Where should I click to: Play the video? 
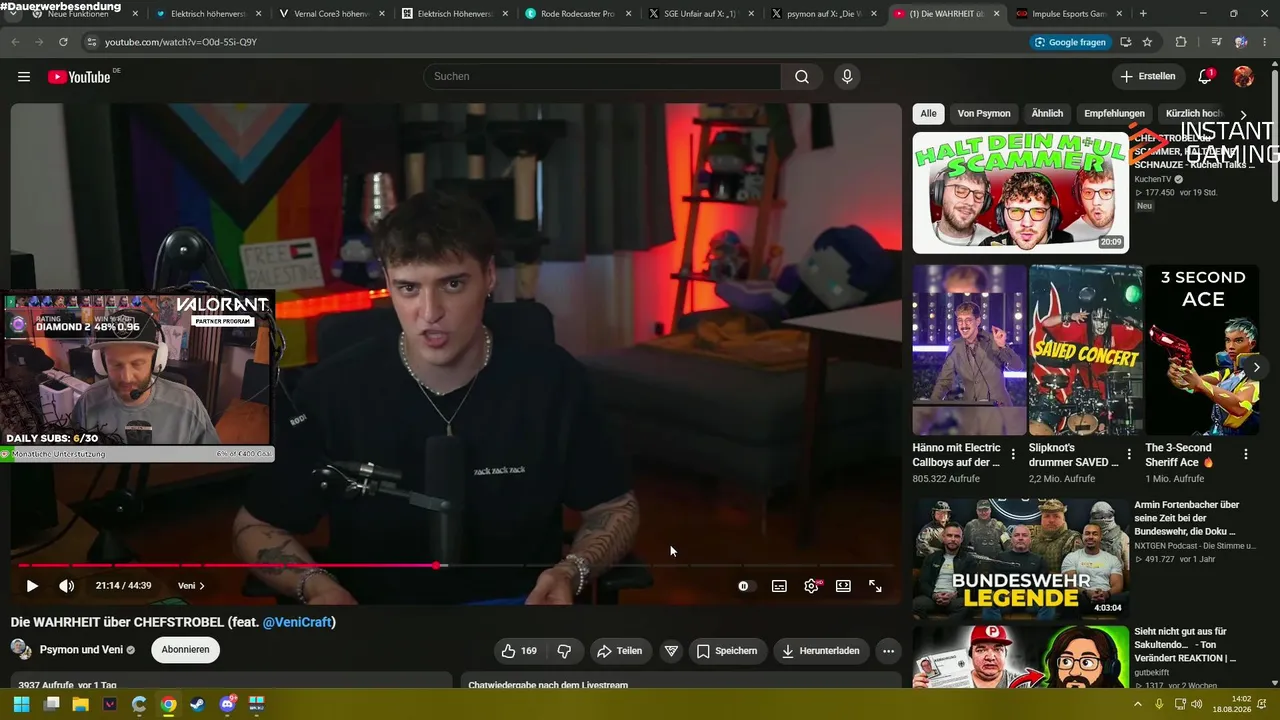coord(32,586)
